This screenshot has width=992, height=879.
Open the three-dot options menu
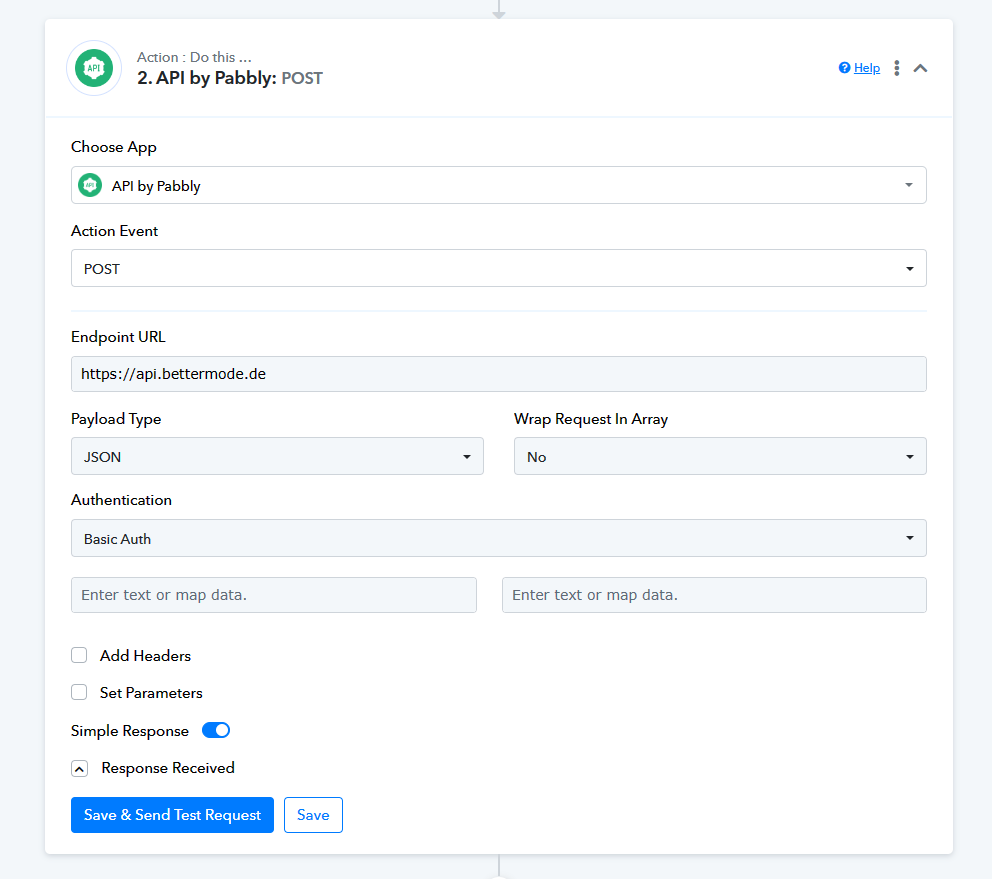point(896,68)
